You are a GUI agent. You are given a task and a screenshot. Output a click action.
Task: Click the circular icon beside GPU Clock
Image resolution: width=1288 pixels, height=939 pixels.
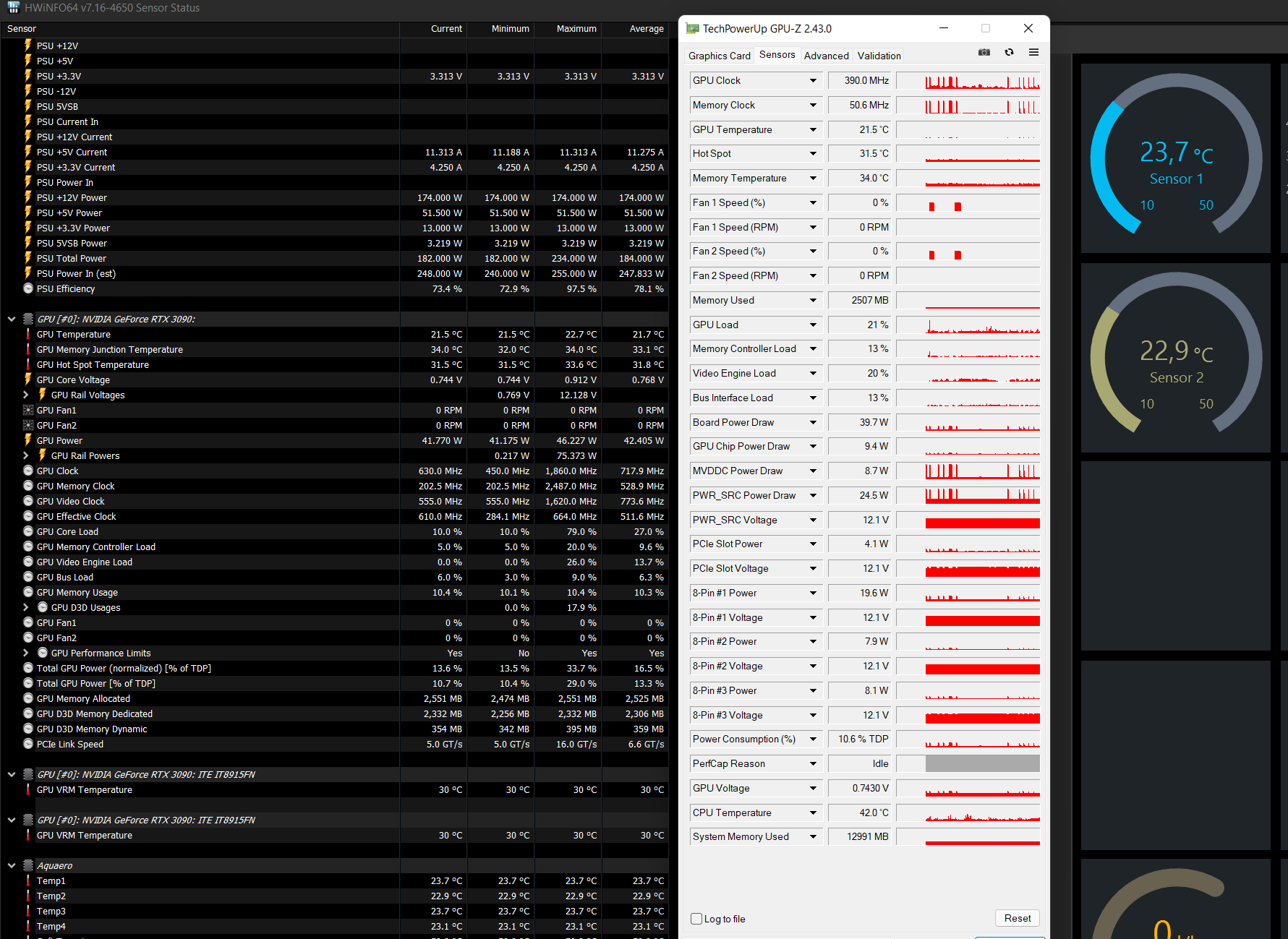click(28, 471)
